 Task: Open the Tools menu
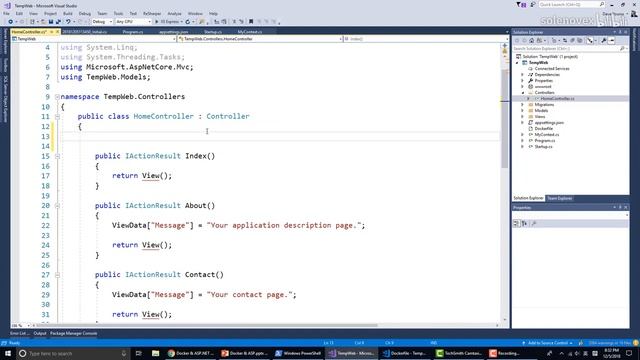coord(118,13)
